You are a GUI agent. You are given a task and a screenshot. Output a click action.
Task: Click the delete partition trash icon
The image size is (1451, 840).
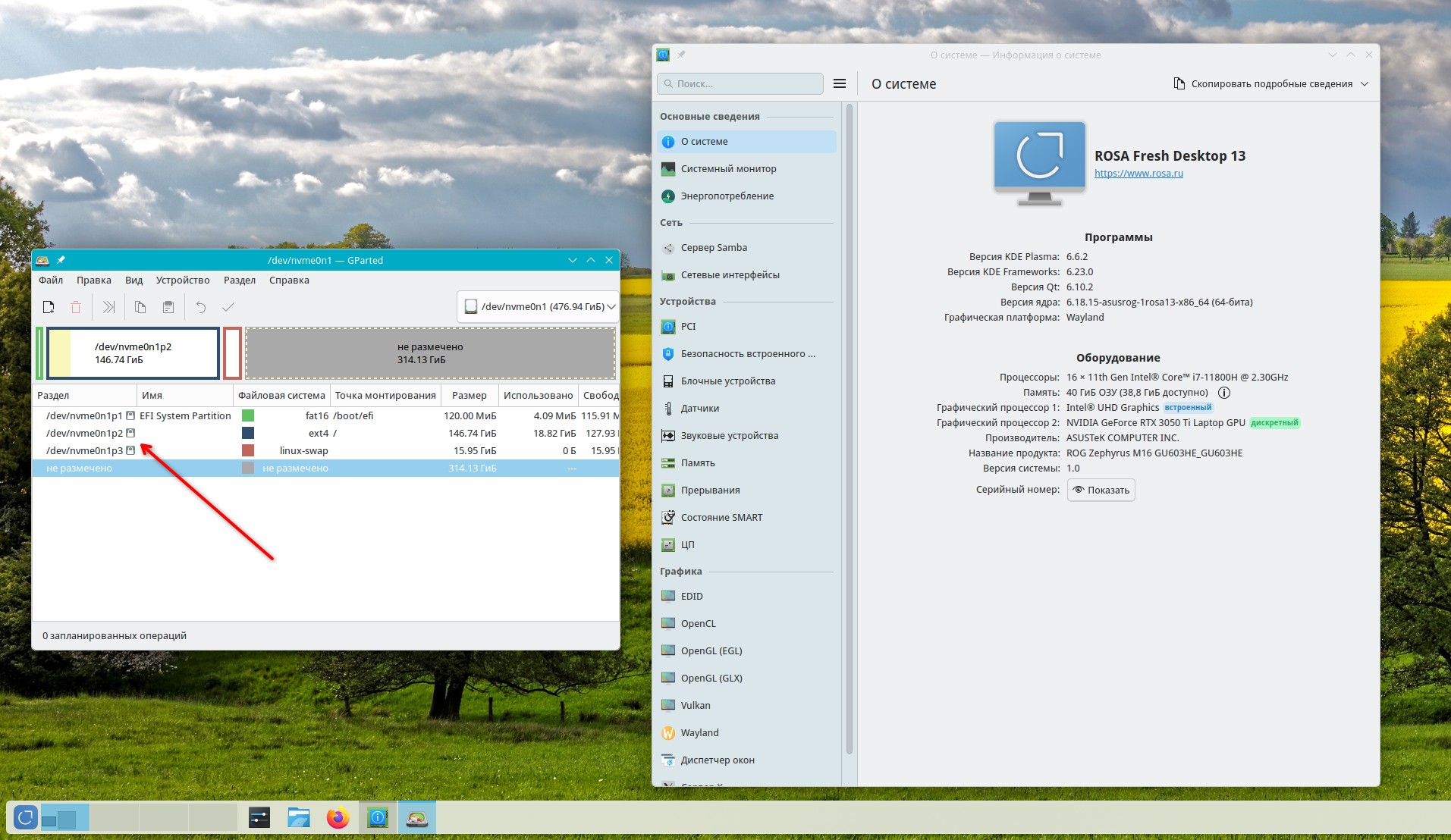pos(76,307)
